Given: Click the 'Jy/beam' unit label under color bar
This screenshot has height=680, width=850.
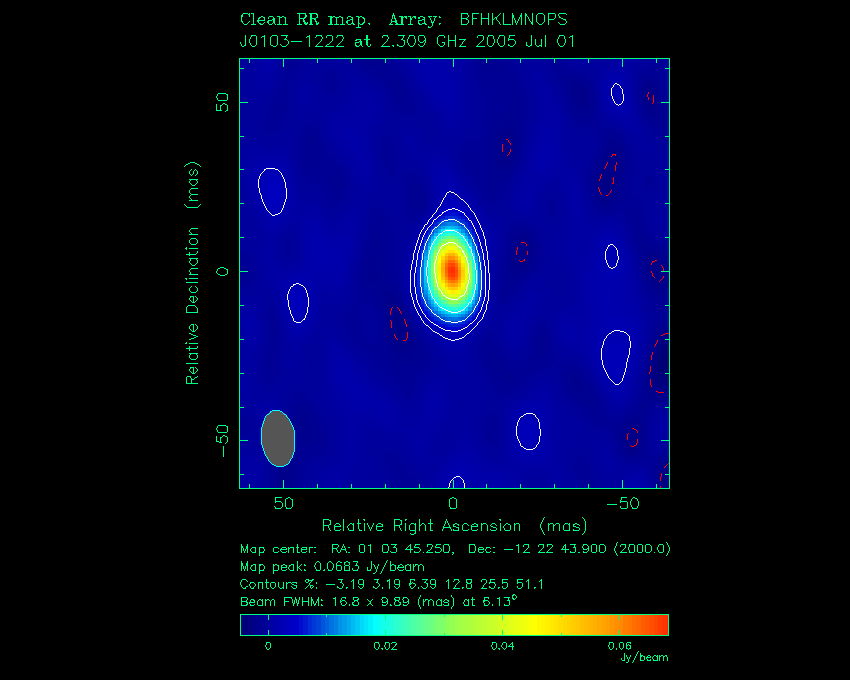Looking at the screenshot, I should pos(644,657).
